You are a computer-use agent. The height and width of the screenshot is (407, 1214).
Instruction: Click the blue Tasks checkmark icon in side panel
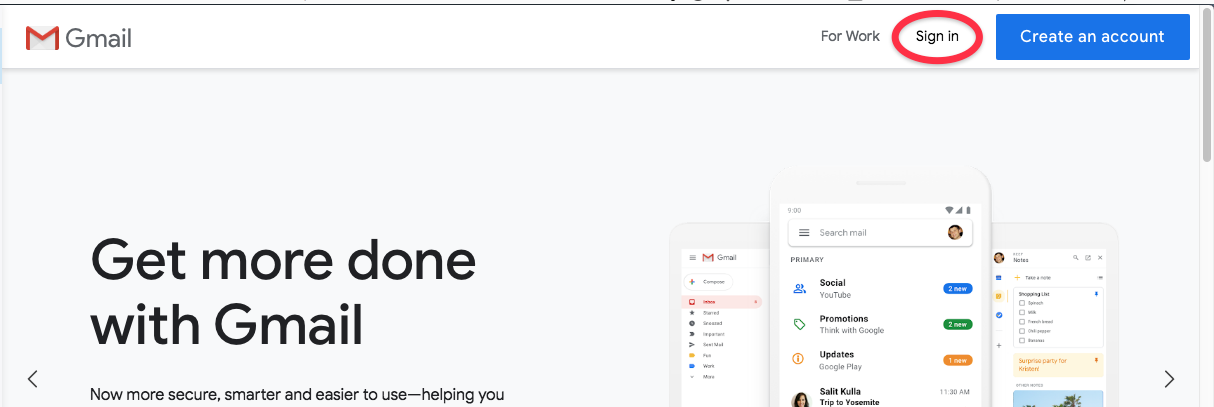click(998, 315)
